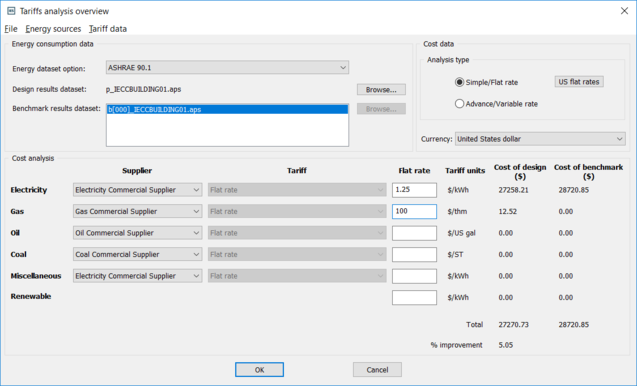The image size is (637, 386).
Task: Click the US flat rates button
Action: point(579,82)
